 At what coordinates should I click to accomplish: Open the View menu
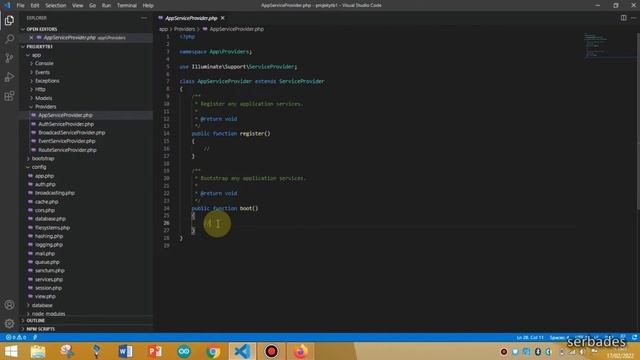[x=77, y=5]
